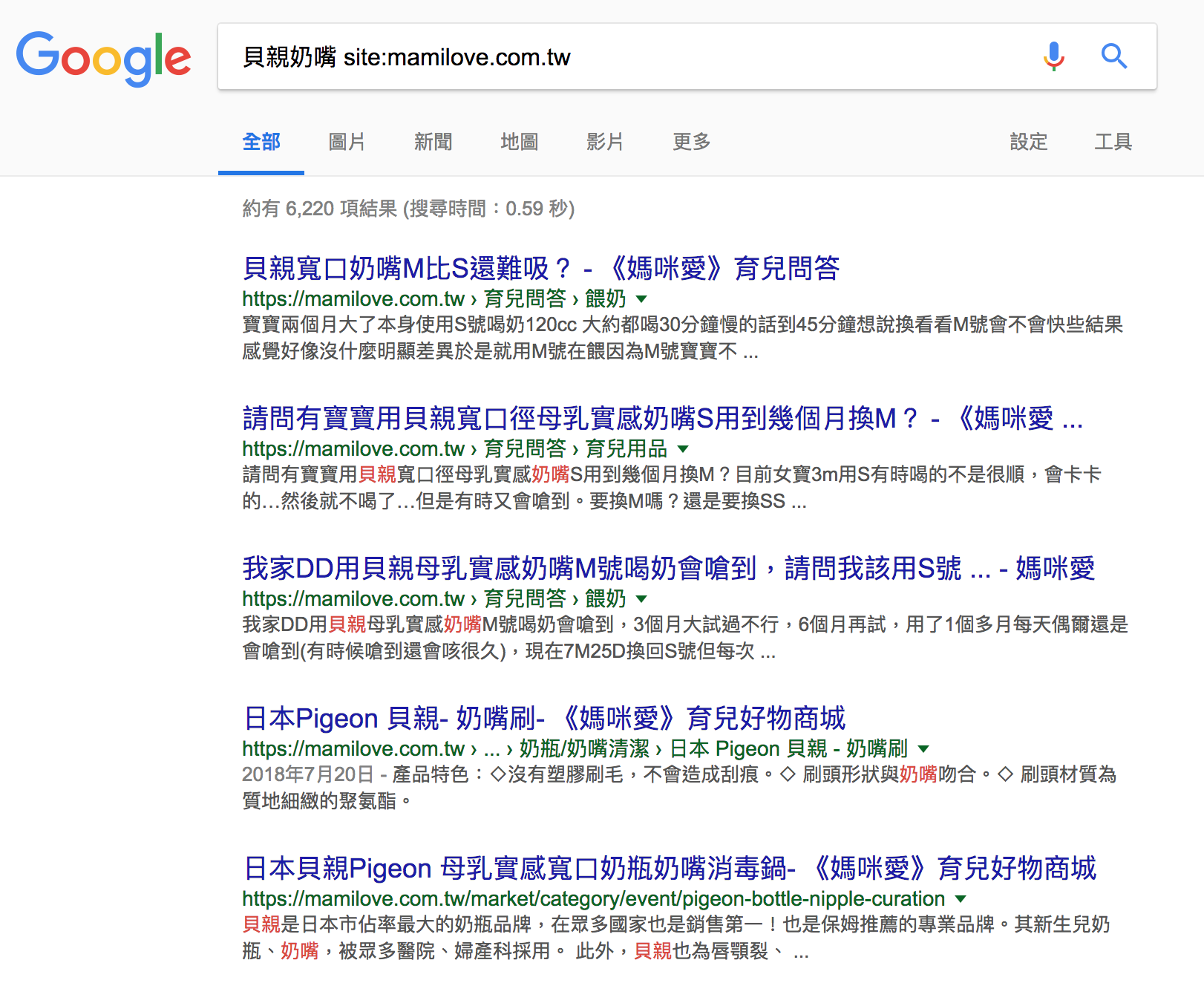This screenshot has height=983, width=1204.
Task: Click URL path 育兒問答 › 育兒用品
Action: tap(576, 449)
